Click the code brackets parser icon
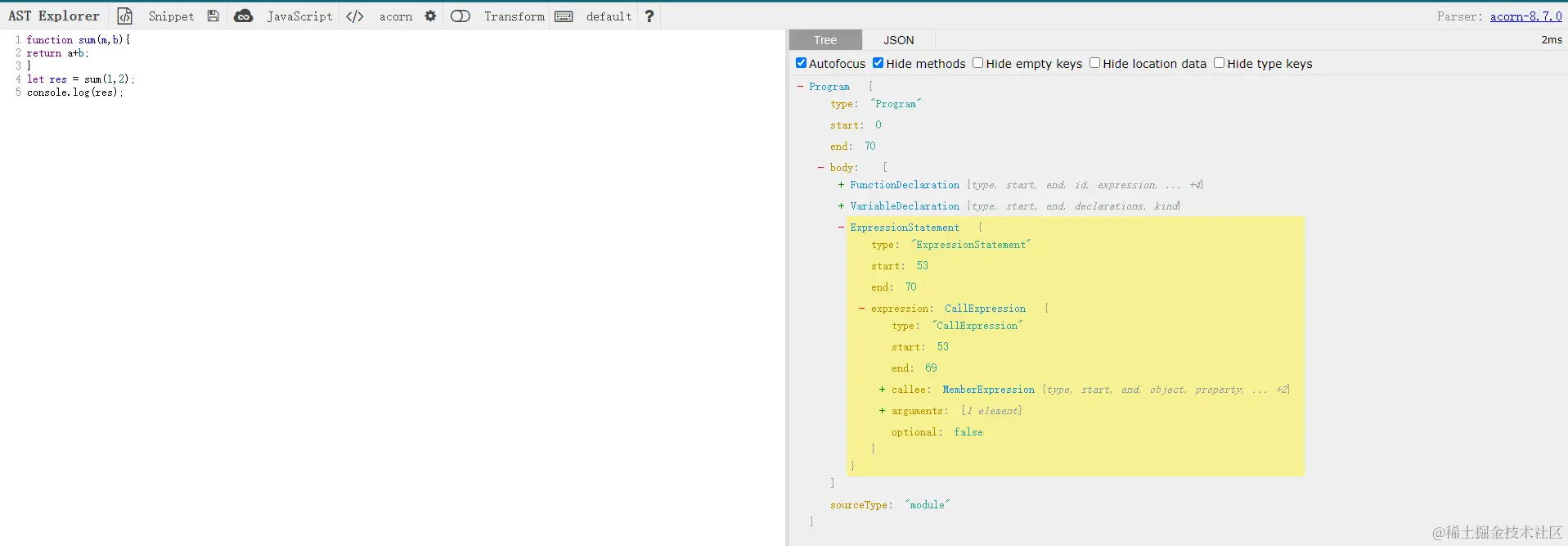Image resolution: width=1568 pixels, height=546 pixels. tap(355, 16)
